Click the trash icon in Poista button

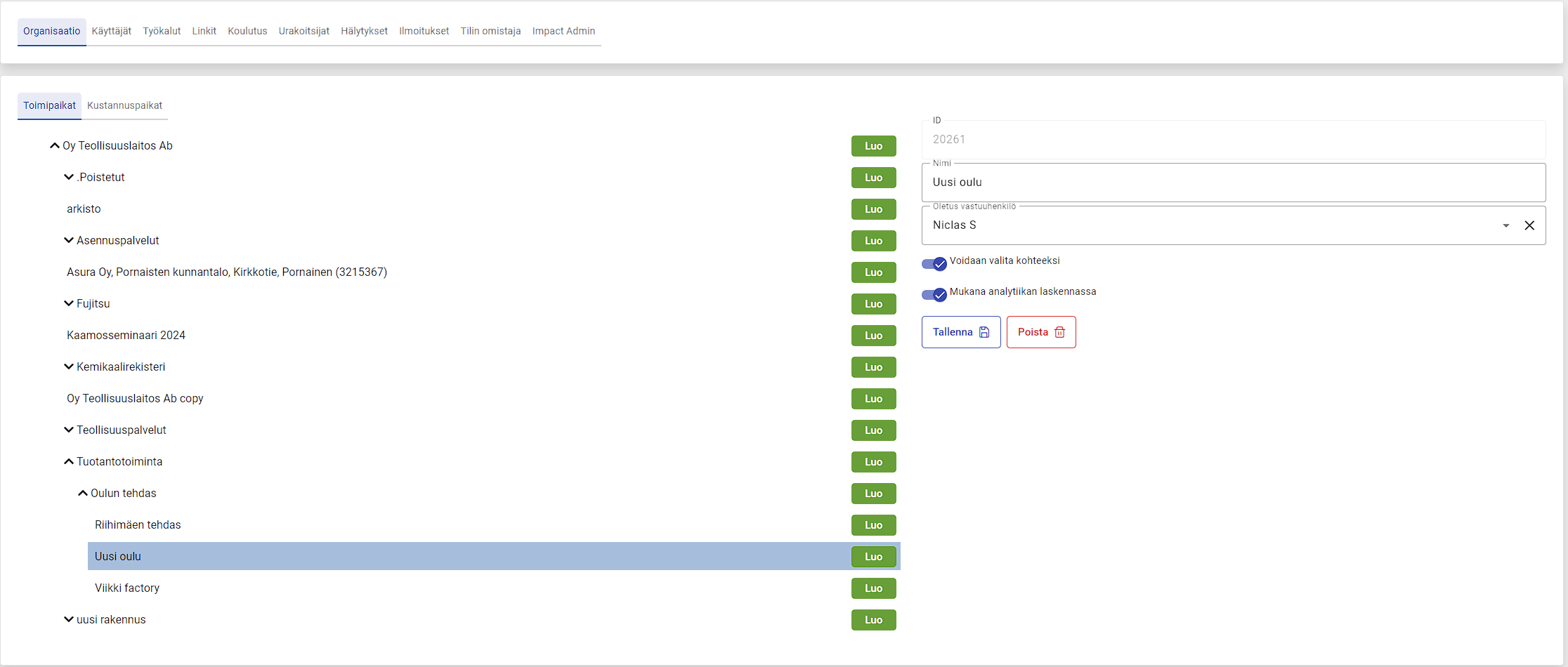(x=1059, y=332)
